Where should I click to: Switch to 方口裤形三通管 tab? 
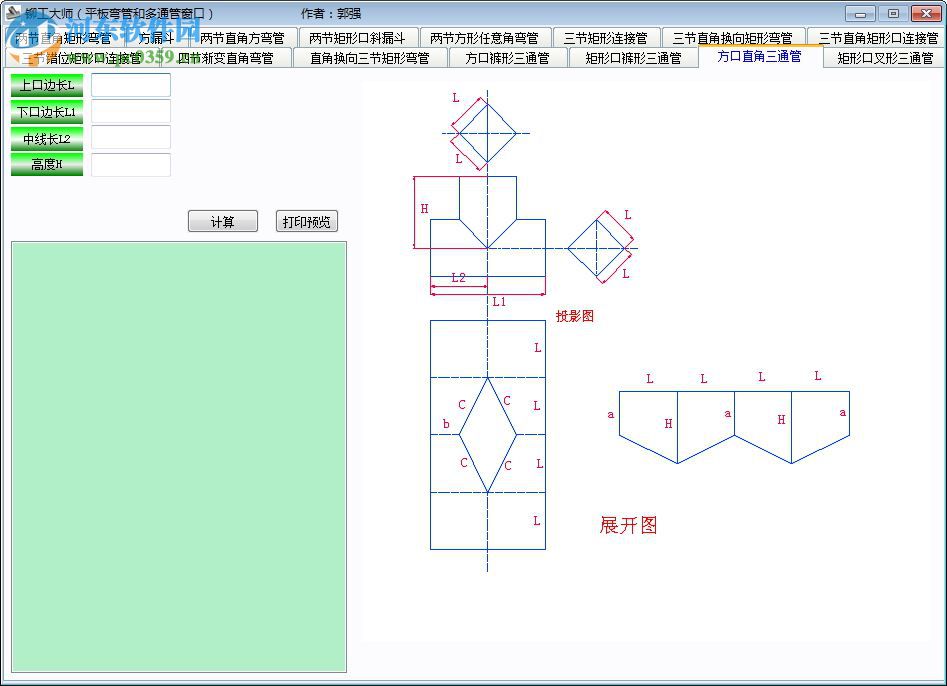(x=507, y=58)
